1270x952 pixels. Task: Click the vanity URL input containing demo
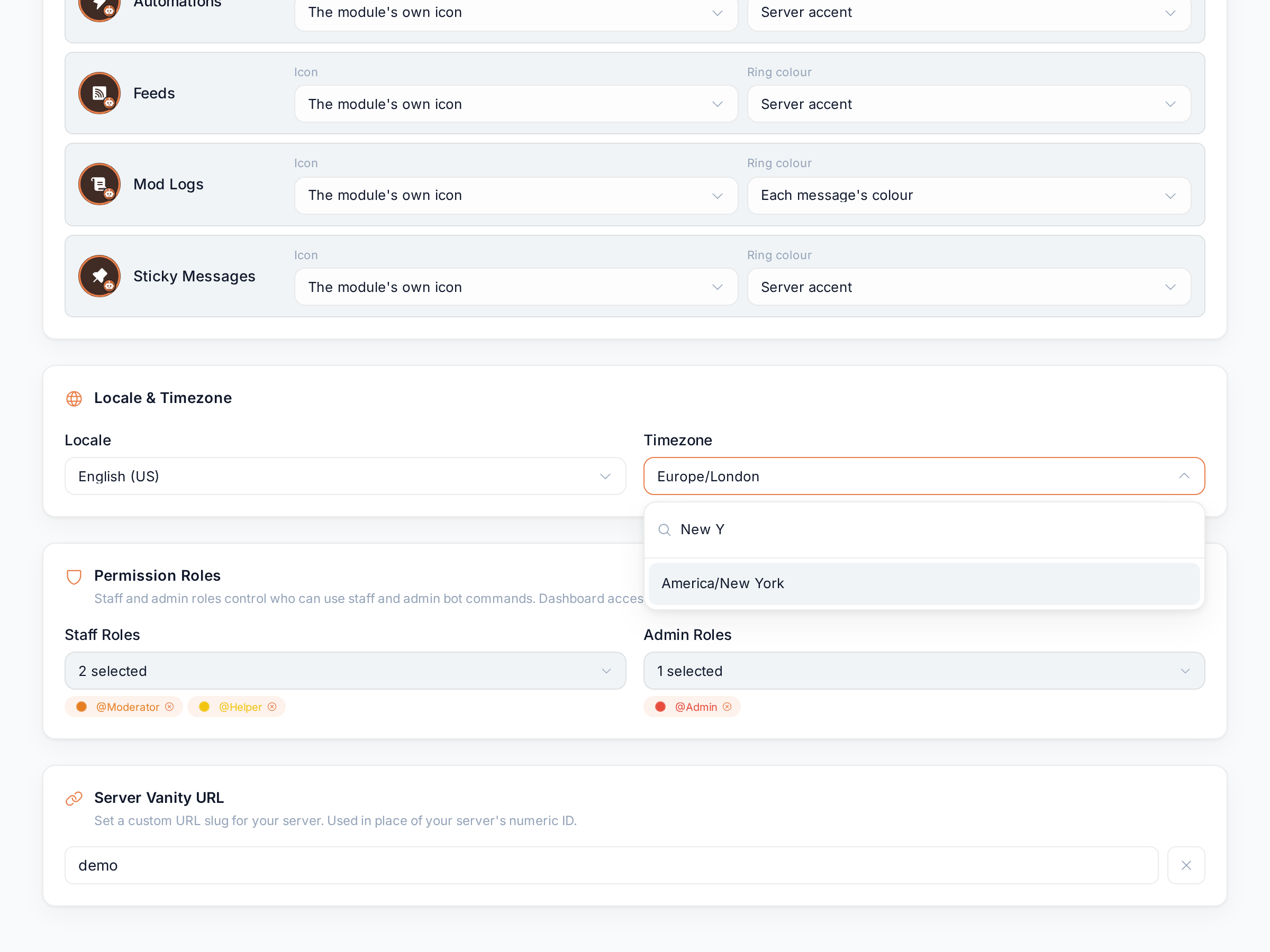(x=612, y=865)
